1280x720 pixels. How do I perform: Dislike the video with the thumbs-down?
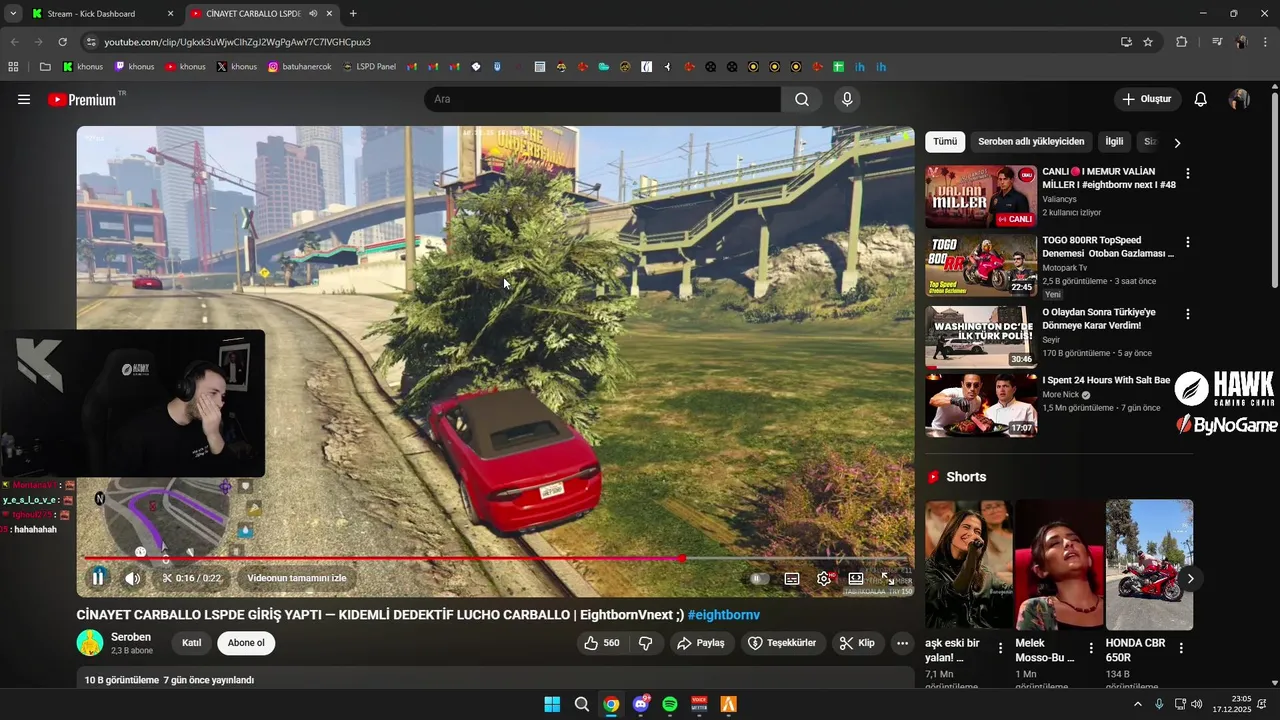point(646,643)
